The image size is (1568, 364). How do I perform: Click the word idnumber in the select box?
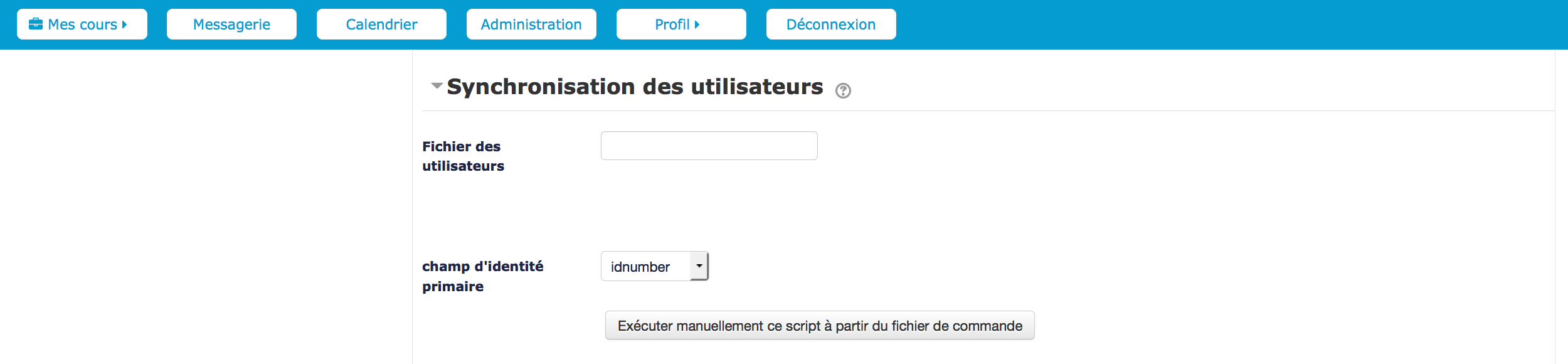(x=640, y=267)
